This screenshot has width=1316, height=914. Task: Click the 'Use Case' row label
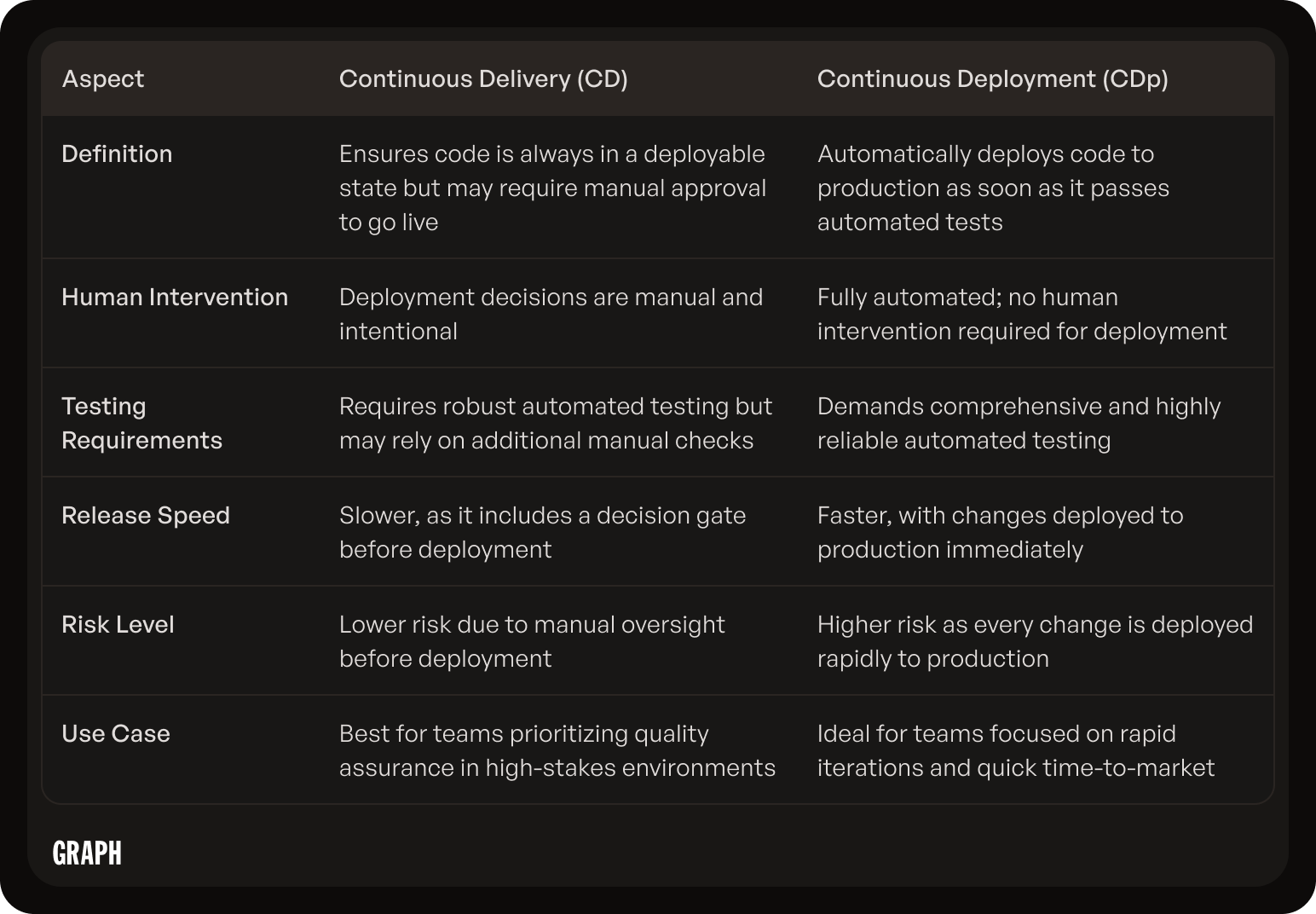(x=116, y=733)
